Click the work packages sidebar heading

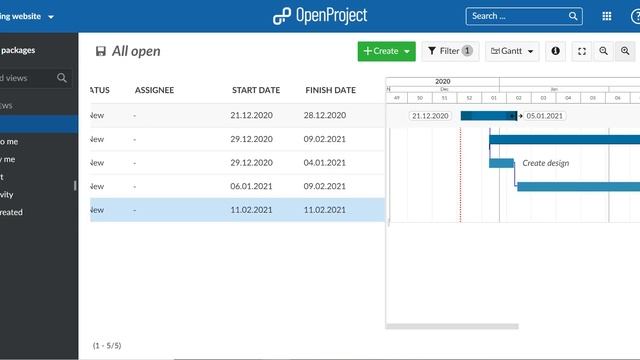(x=18, y=50)
